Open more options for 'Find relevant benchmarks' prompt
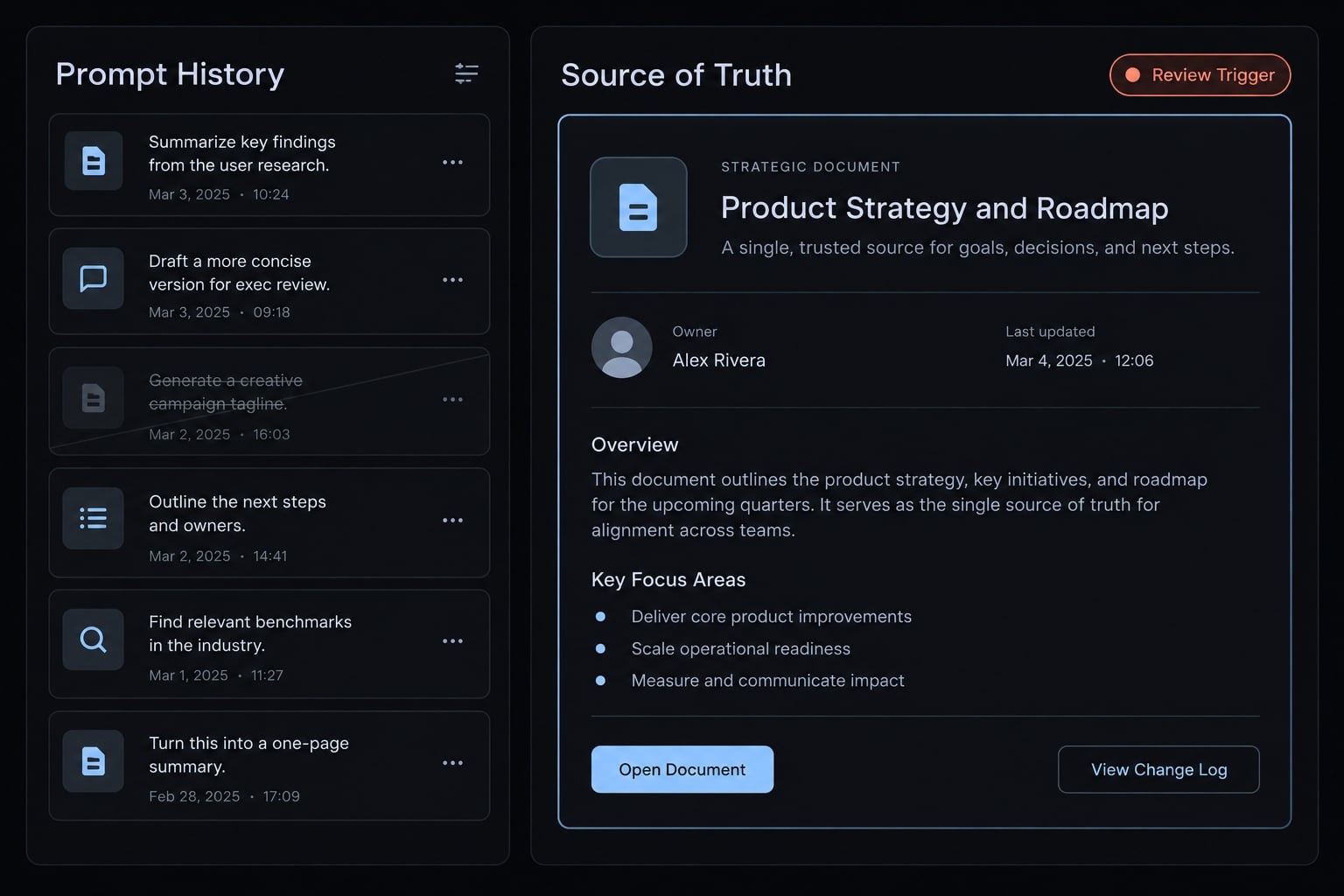This screenshot has width=1344, height=896. 452,641
